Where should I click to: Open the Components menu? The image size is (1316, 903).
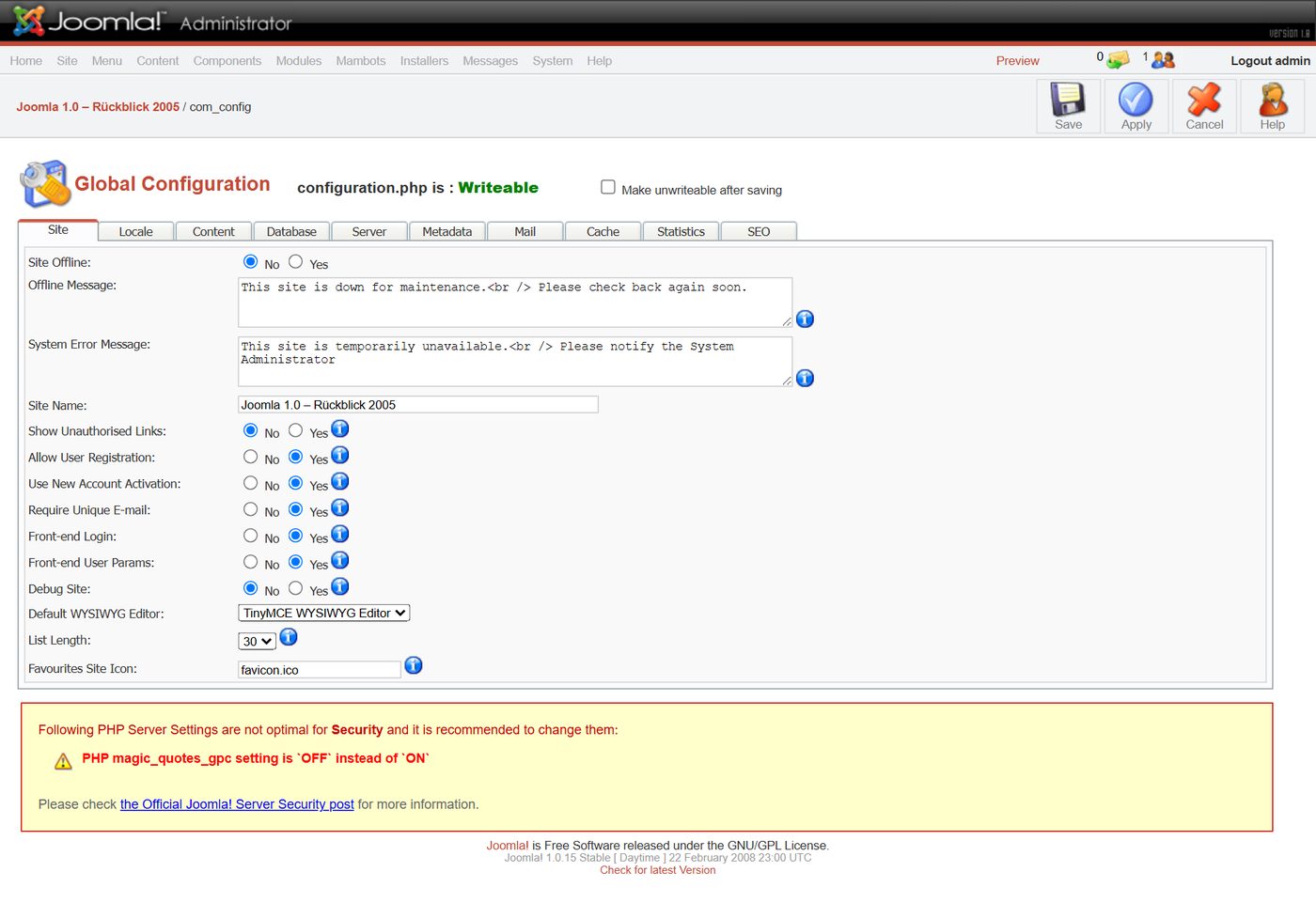click(x=227, y=61)
